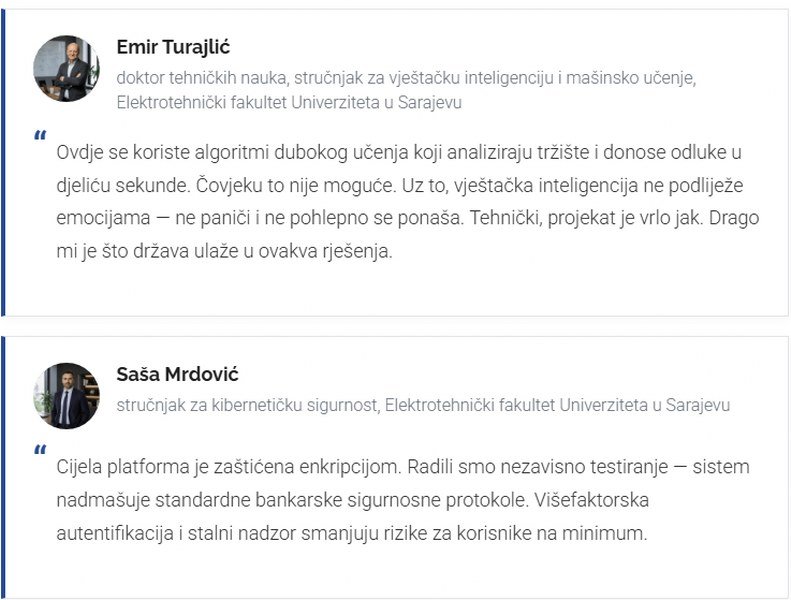Click the name Saša Mrdović
The image size is (791, 600).
[177, 374]
